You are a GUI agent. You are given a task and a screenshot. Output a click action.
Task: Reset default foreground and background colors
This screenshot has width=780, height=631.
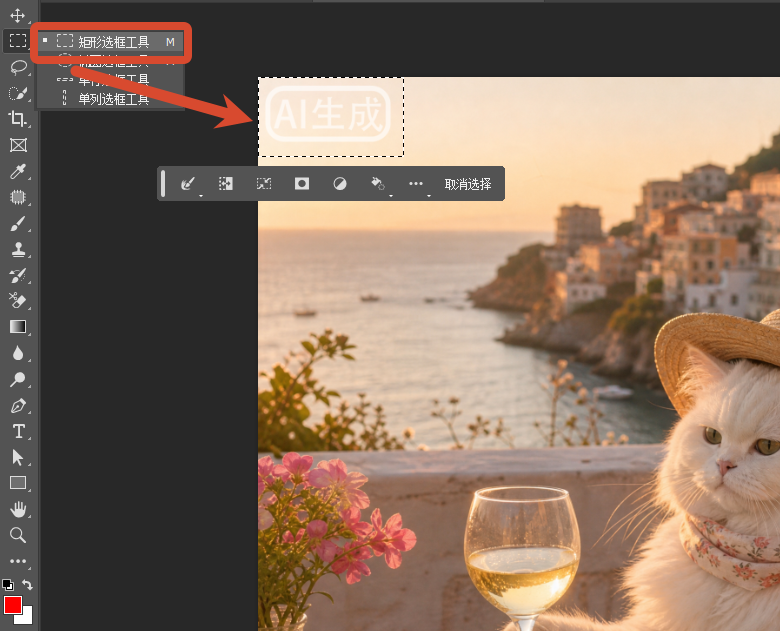7,584
